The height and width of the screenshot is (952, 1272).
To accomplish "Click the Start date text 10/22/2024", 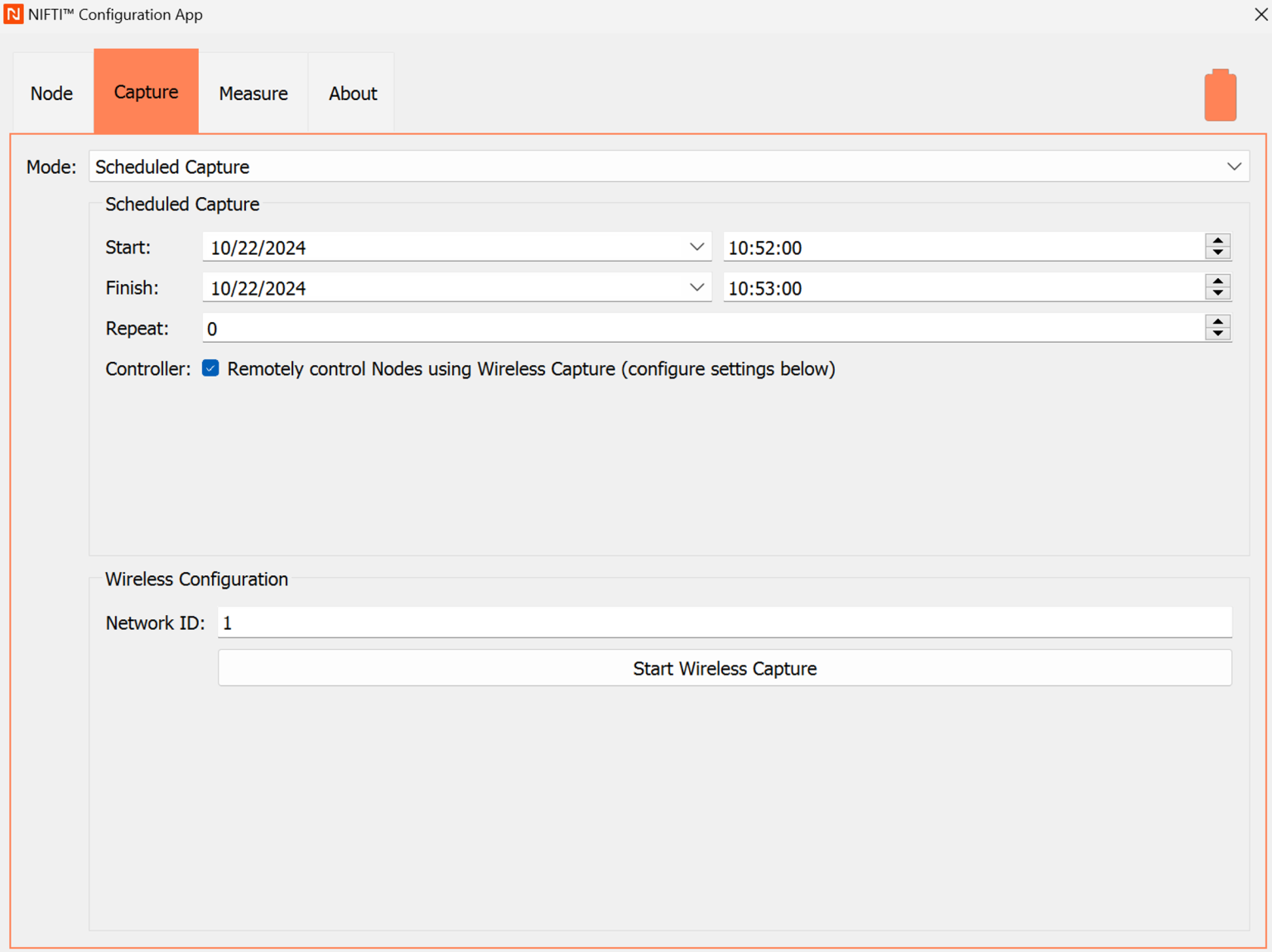I will pyautogui.click(x=258, y=248).
